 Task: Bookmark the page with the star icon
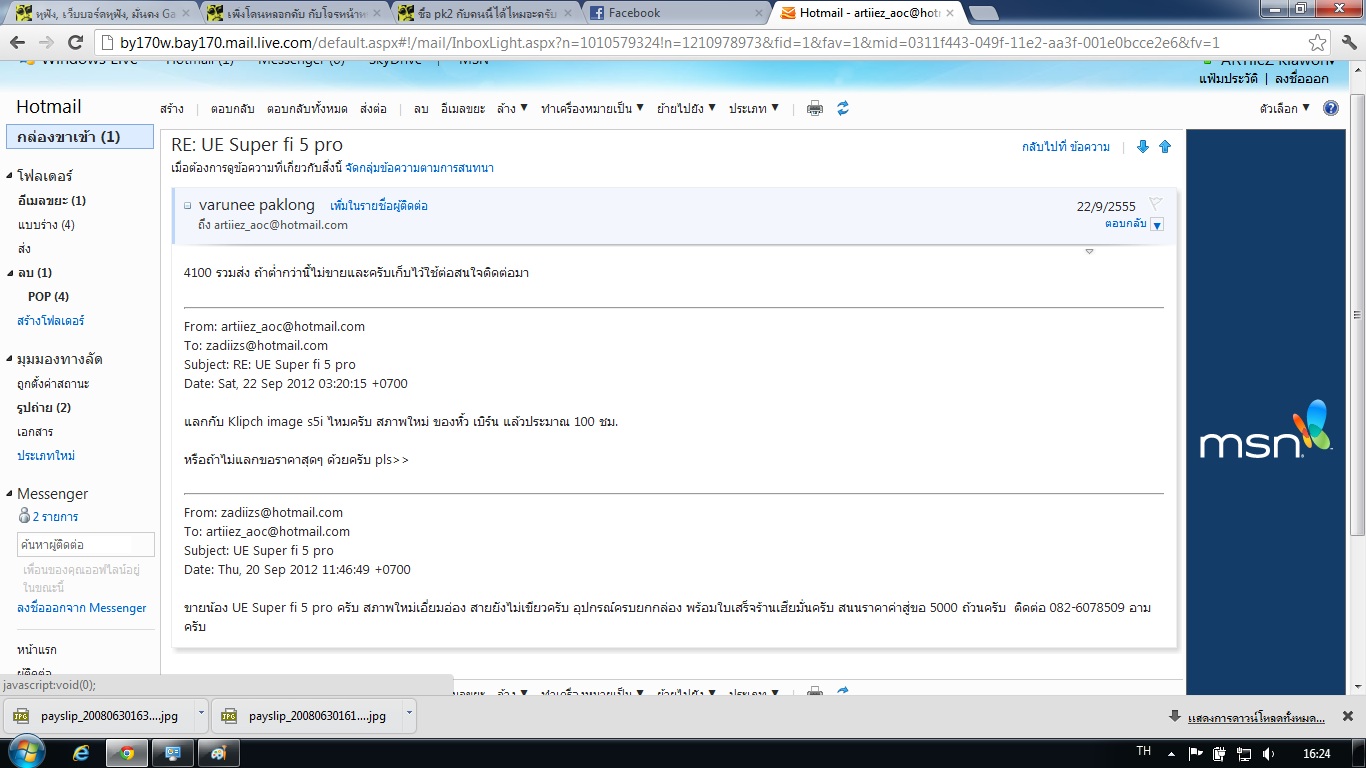(x=1318, y=43)
